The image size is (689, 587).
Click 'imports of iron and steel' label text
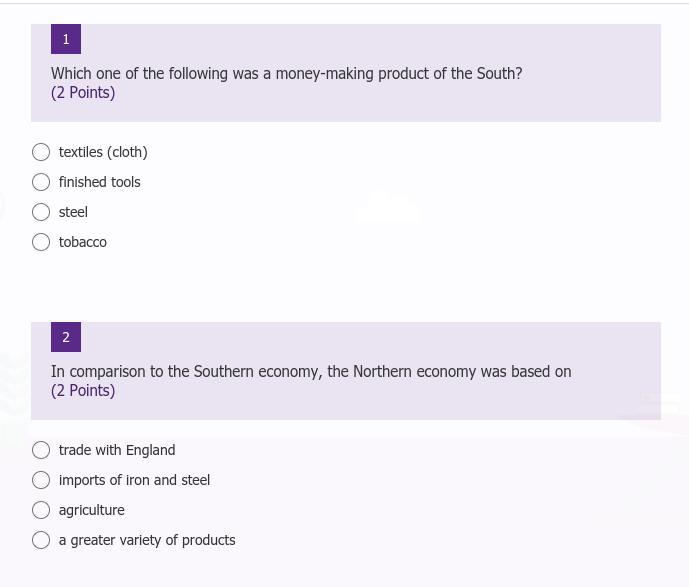click(134, 480)
